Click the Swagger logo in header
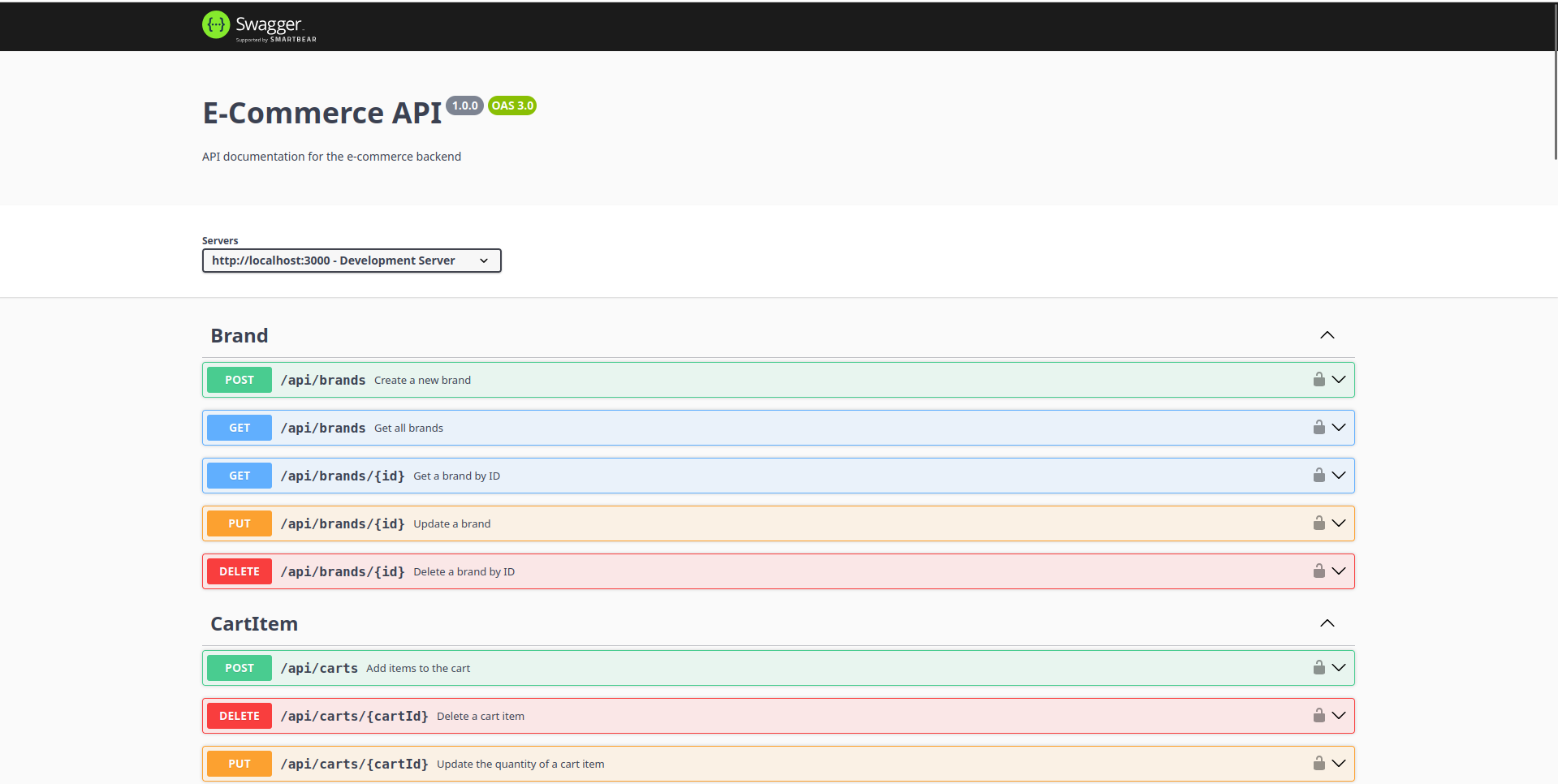The image size is (1558, 784). pyautogui.click(x=259, y=26)
